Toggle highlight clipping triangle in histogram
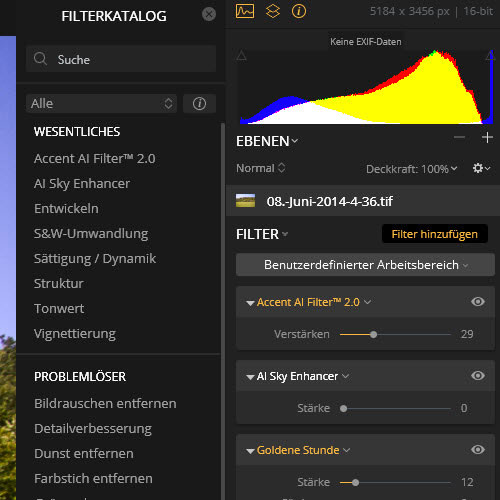The width and height of the screenshot is (500, 500). (x=490, y=55)
